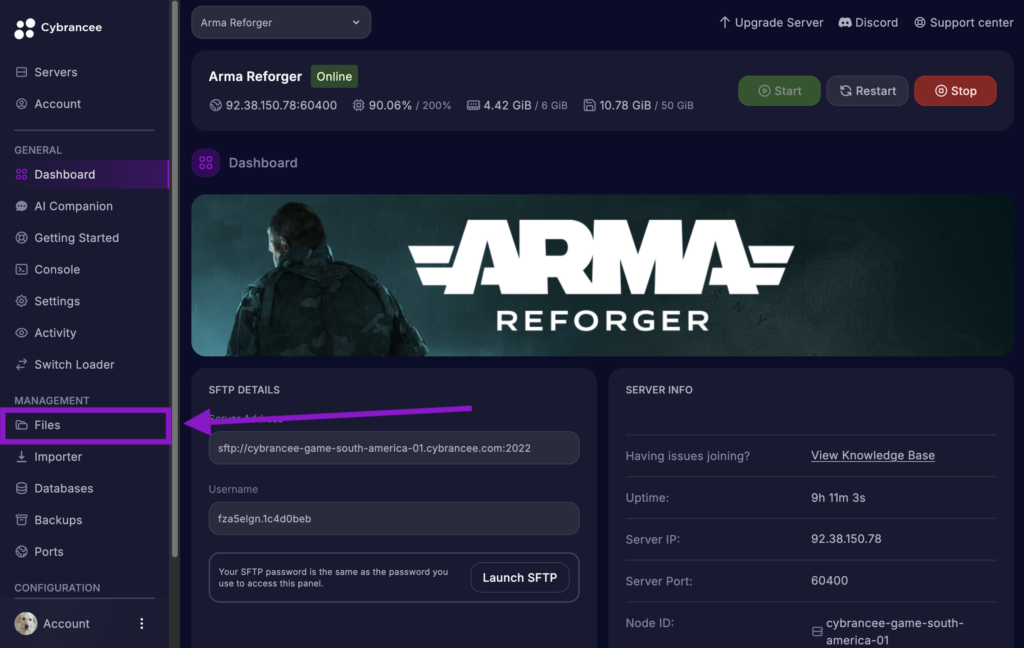Click the Support center lifebuoy icon
Viewport: 1024px width, 648px height.
pyautogui.click(x=920, y=23)
